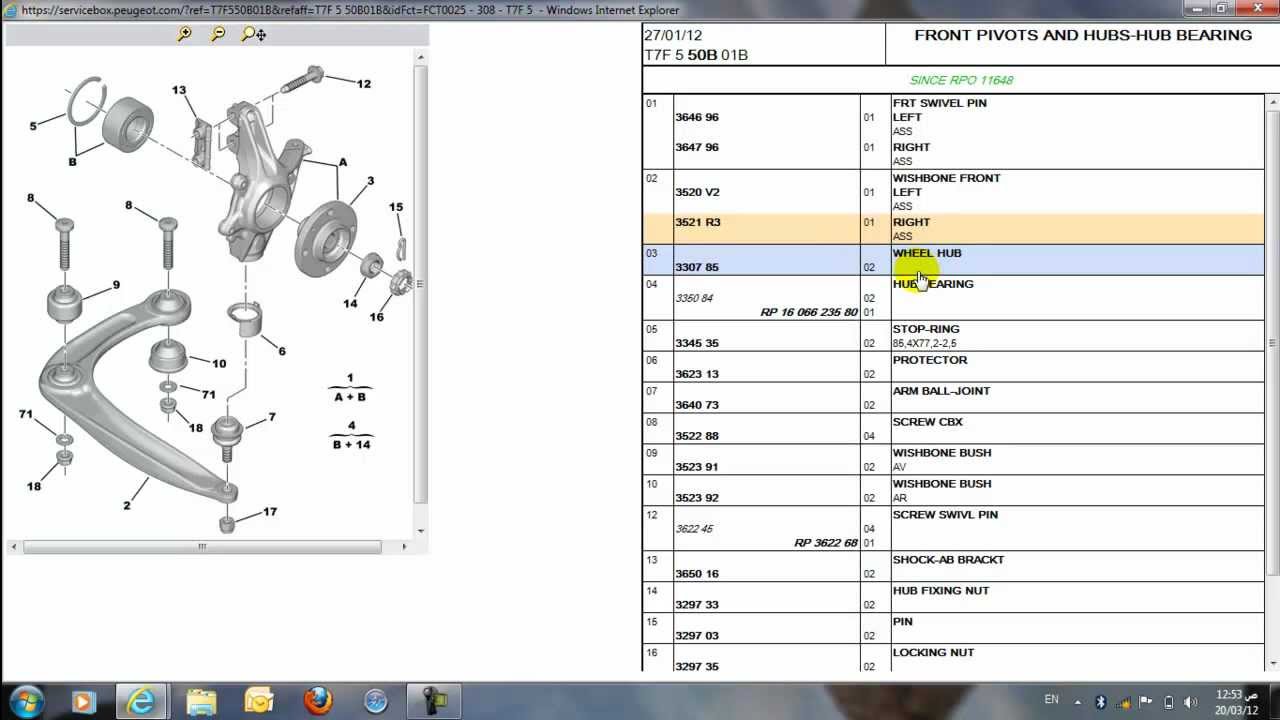Open the round blue taskbar application
This screenshot has width=1280, height=720.
[x=376, y=701]
